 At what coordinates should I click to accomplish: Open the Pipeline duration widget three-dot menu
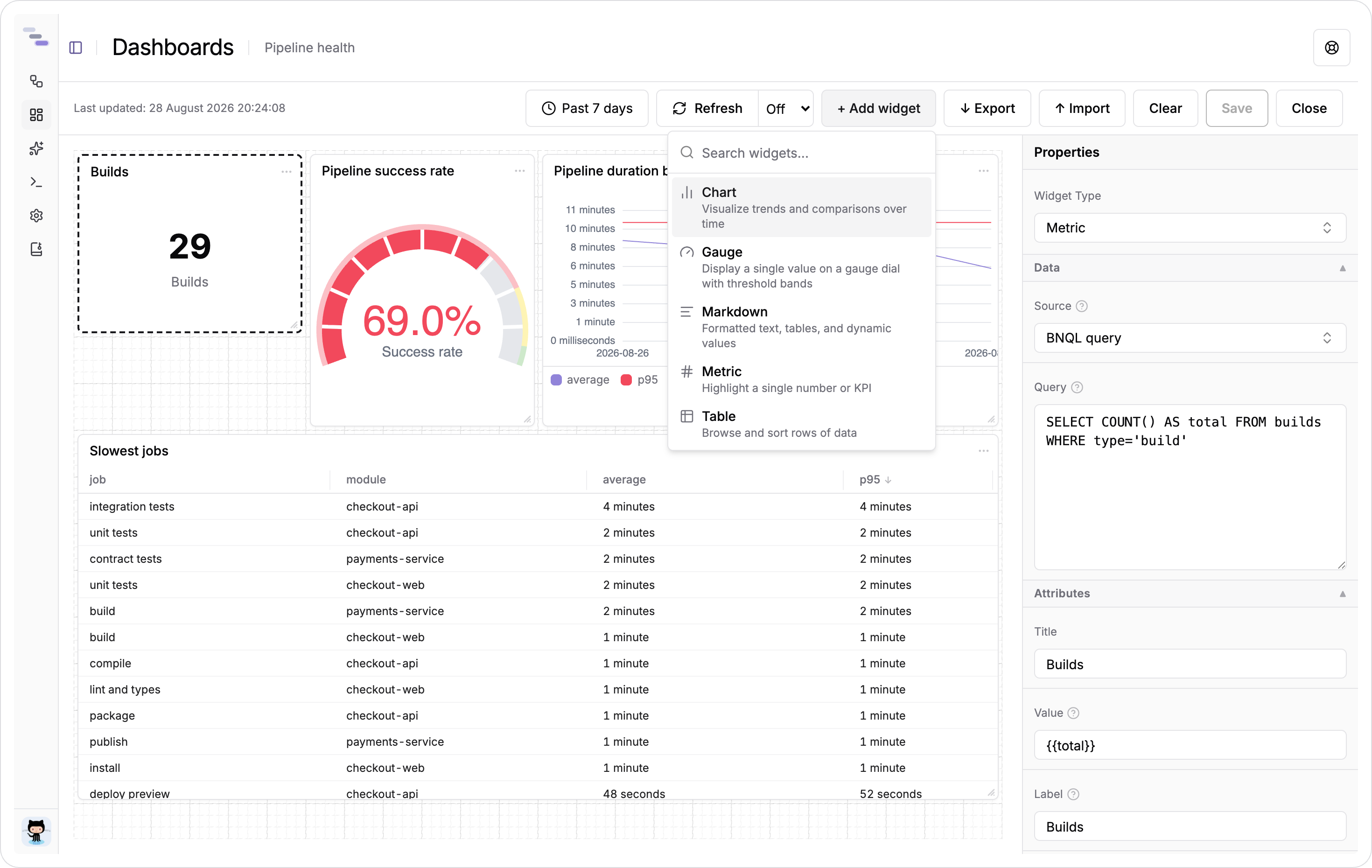coord(983,171)
